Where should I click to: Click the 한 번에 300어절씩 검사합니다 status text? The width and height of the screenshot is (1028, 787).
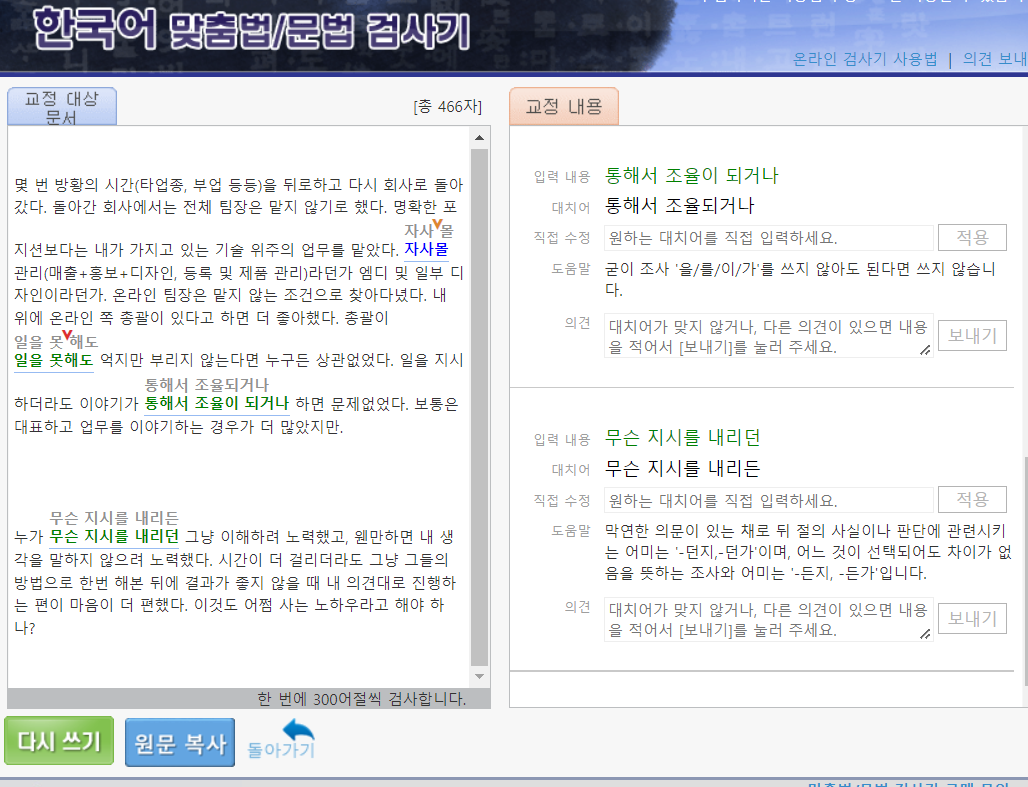tap(362, 699)
